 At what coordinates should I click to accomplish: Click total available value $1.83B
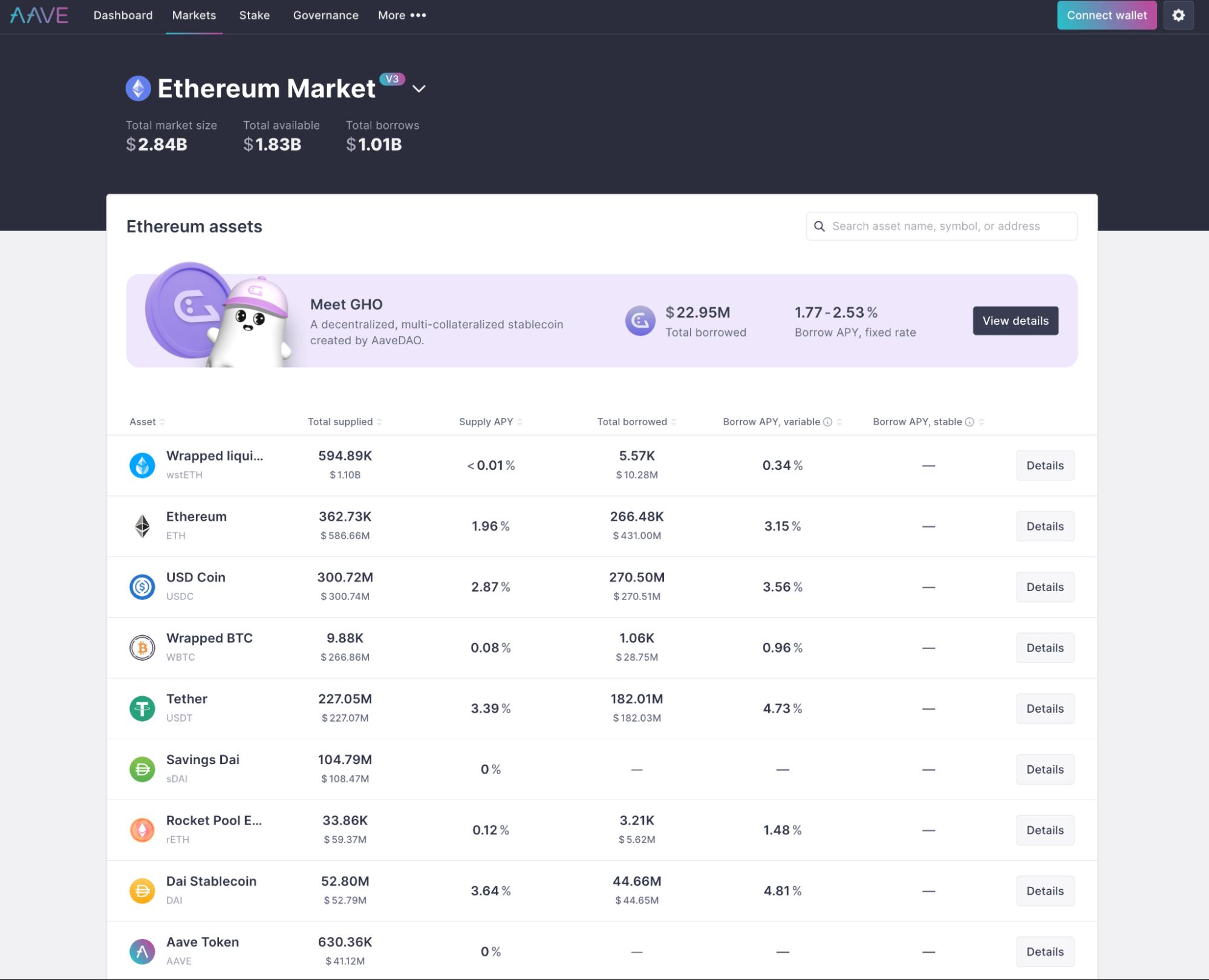(272, 145)
